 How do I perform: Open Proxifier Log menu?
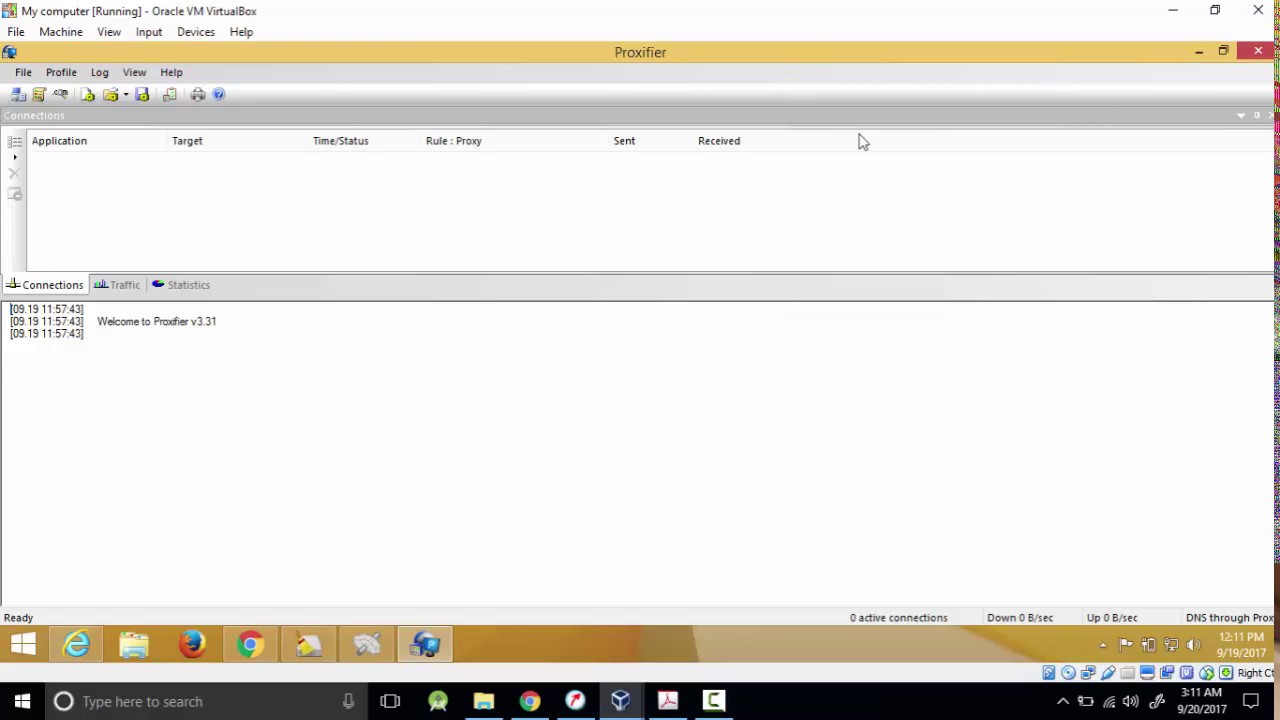coord(99,72)
